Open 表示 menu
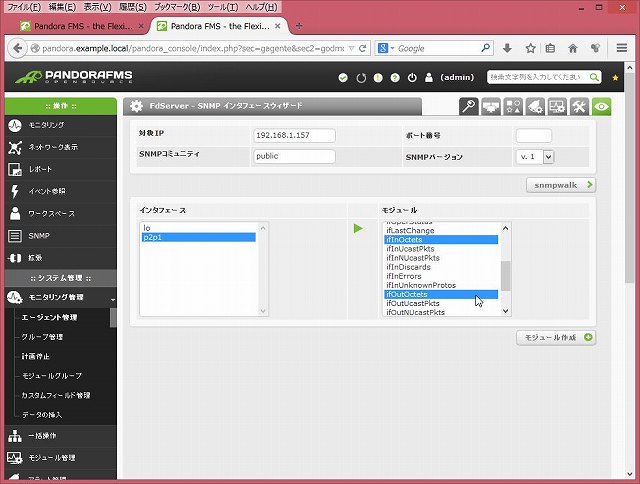 pyautogui.click(x=97, y=7)
